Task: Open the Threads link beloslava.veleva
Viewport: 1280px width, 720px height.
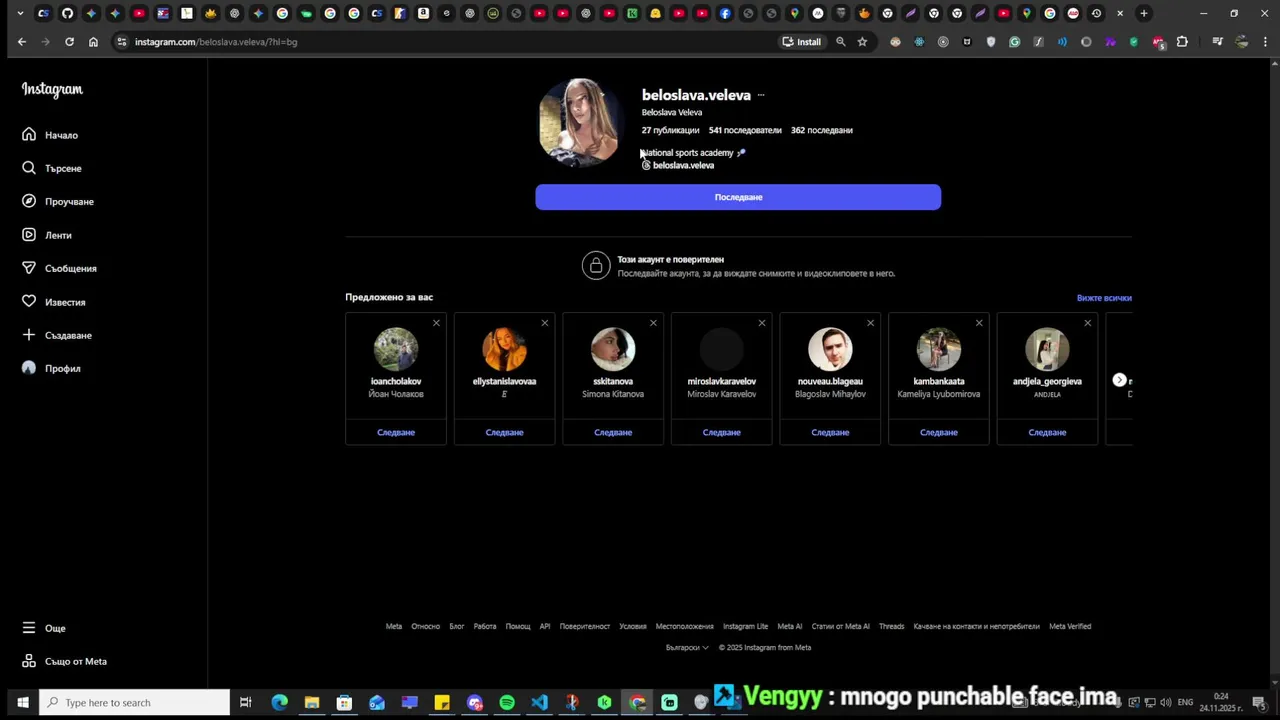Action: (678, 165)
